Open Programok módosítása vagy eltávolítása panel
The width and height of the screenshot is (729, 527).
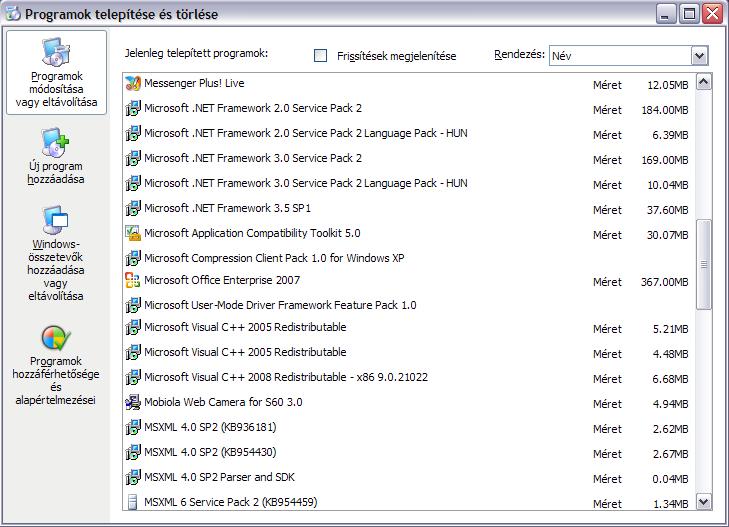pyautogui.click(x=56, y=72)
